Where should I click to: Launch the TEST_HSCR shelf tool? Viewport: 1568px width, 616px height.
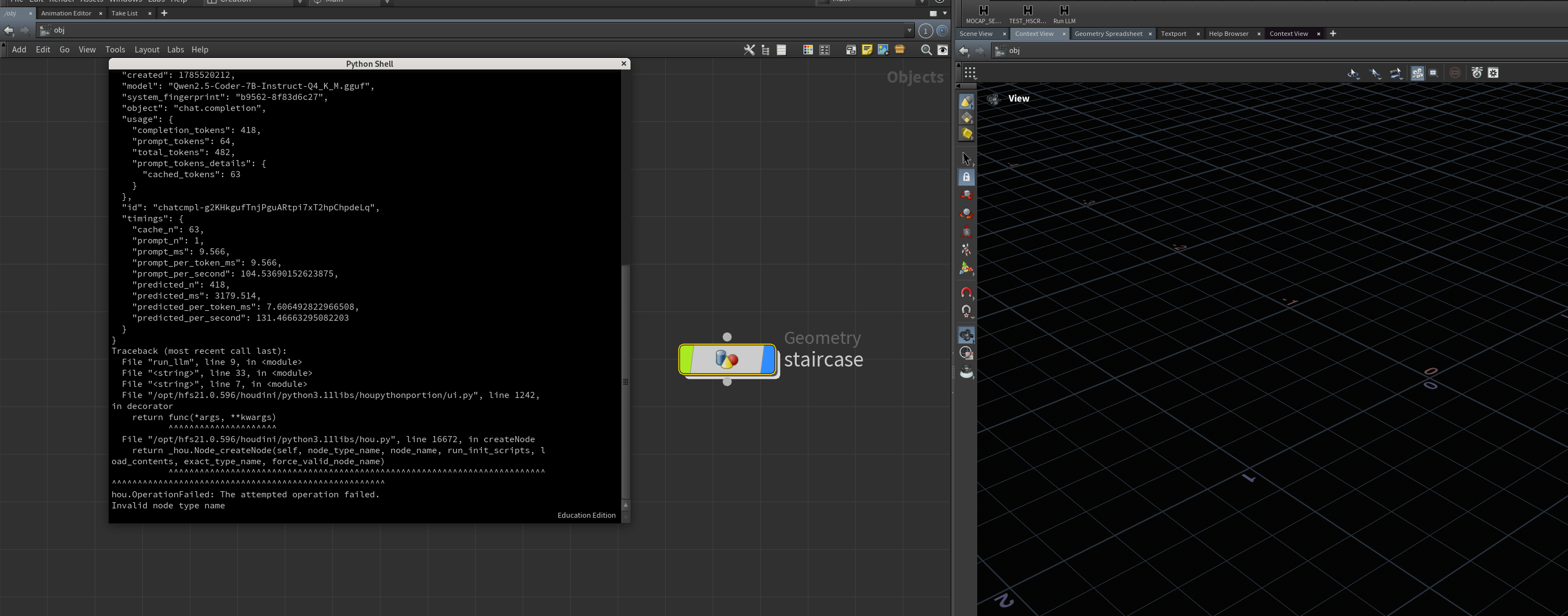coord(1027,13)
